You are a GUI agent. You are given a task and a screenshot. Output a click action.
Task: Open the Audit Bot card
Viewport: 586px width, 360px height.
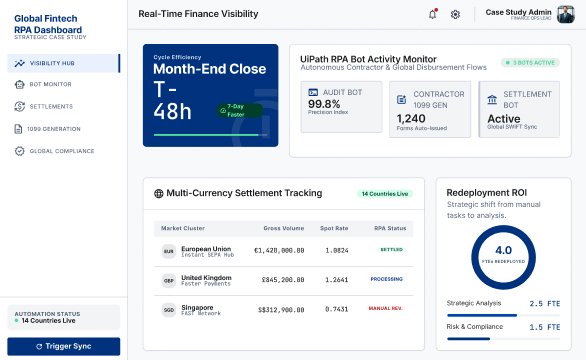[341, 107]
